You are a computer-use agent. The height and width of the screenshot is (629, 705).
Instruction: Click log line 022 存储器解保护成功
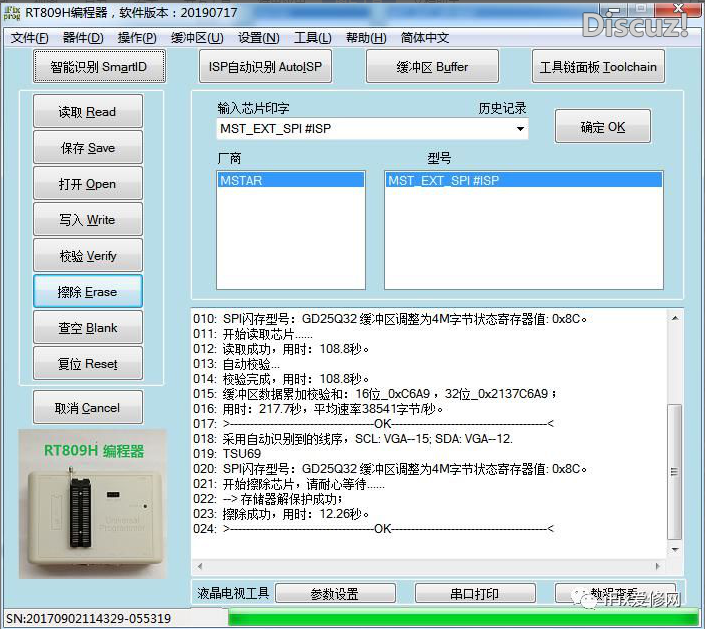(268, 499)
